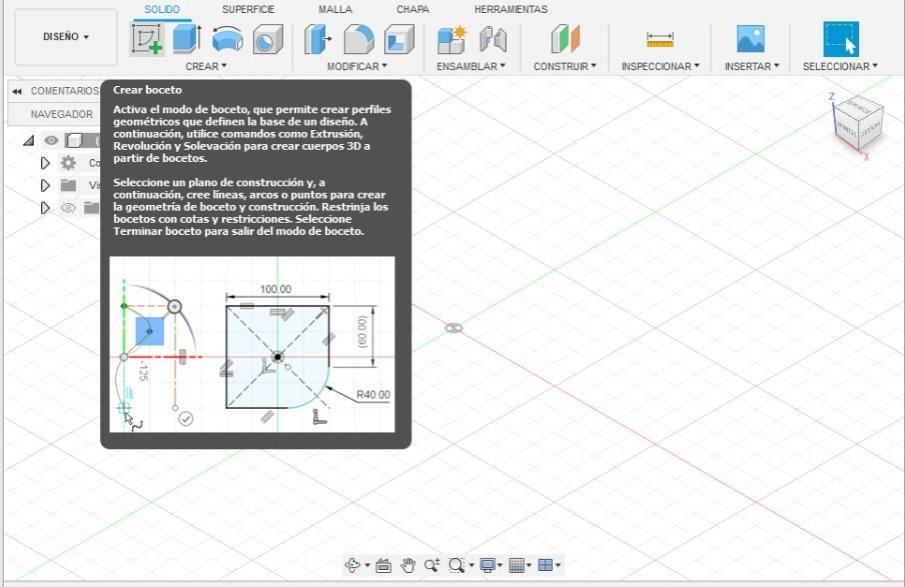Image resolution: width=905 pixels, height=587 pixels.
Task: Open the INSERTAR dropdown menu
Action: (x=752, y=66)
